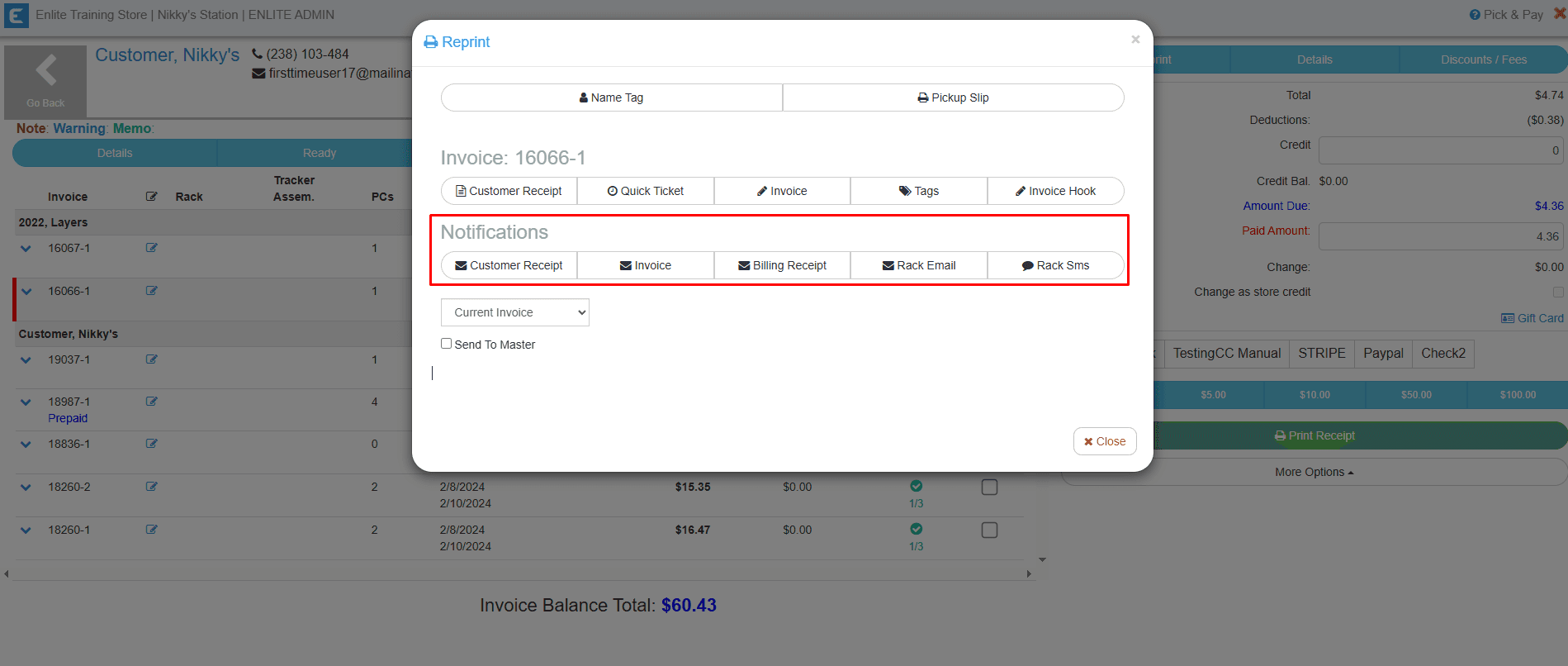The height and width of the screenshot is (666, 1568).
Task: Click edit icon in Invoice column header
Action: click(x=152, y=197)
